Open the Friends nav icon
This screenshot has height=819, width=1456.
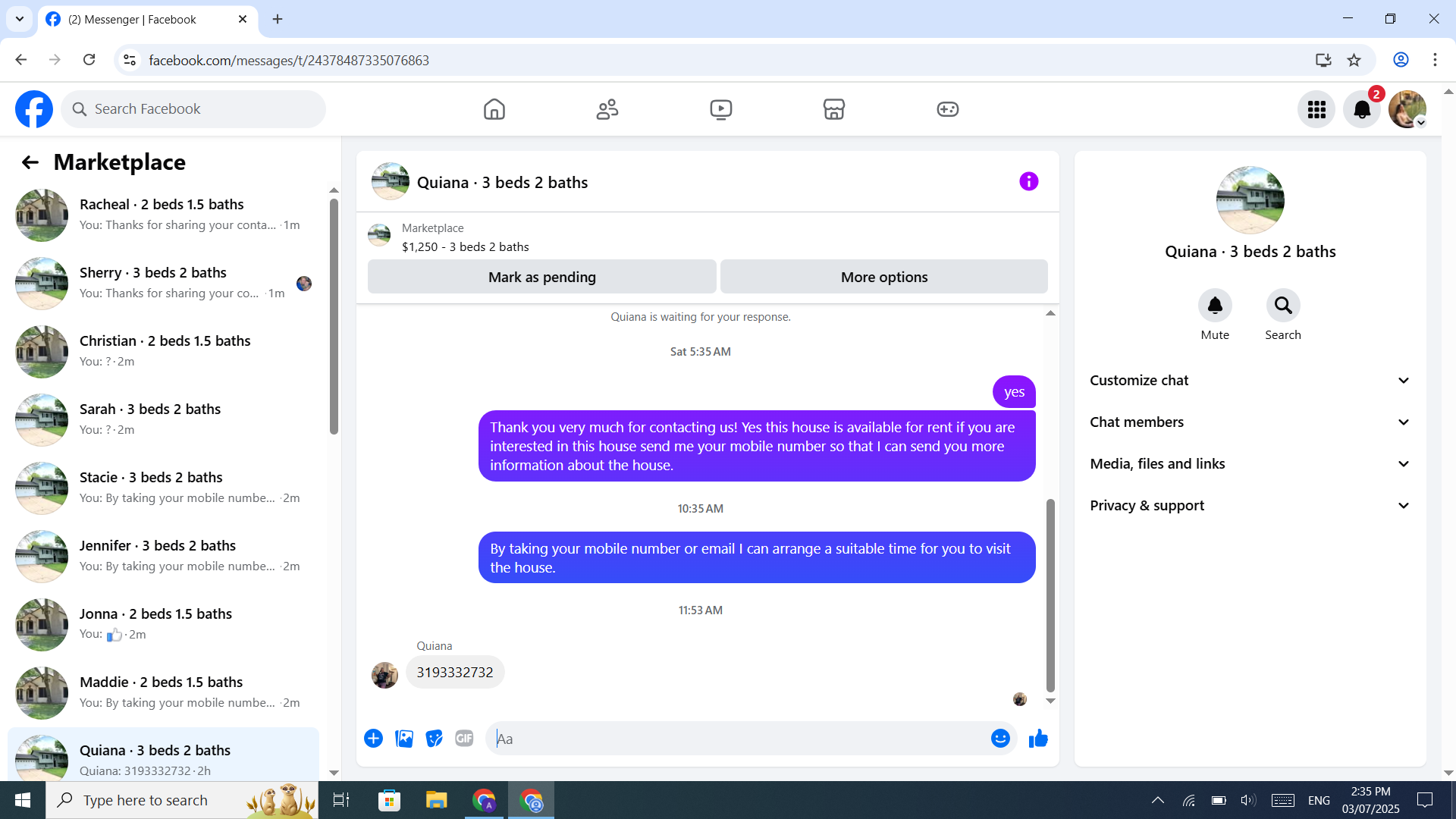coord(607,109)
